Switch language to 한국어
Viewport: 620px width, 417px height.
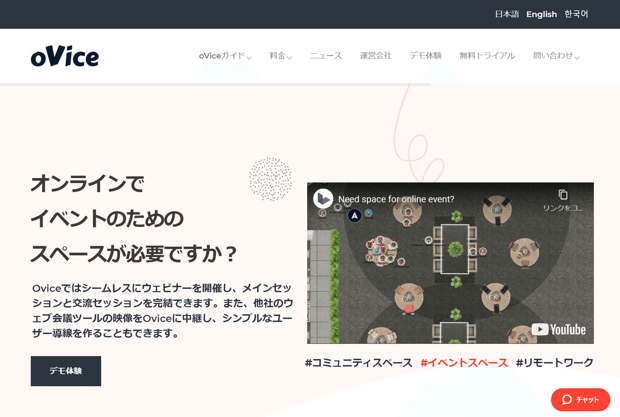tap(576, 14)
